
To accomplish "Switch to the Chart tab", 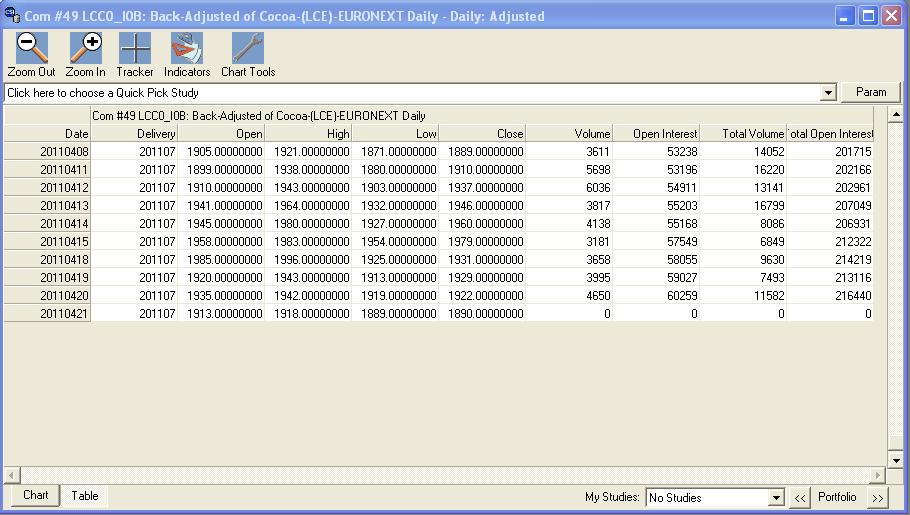I will (36, 495).
